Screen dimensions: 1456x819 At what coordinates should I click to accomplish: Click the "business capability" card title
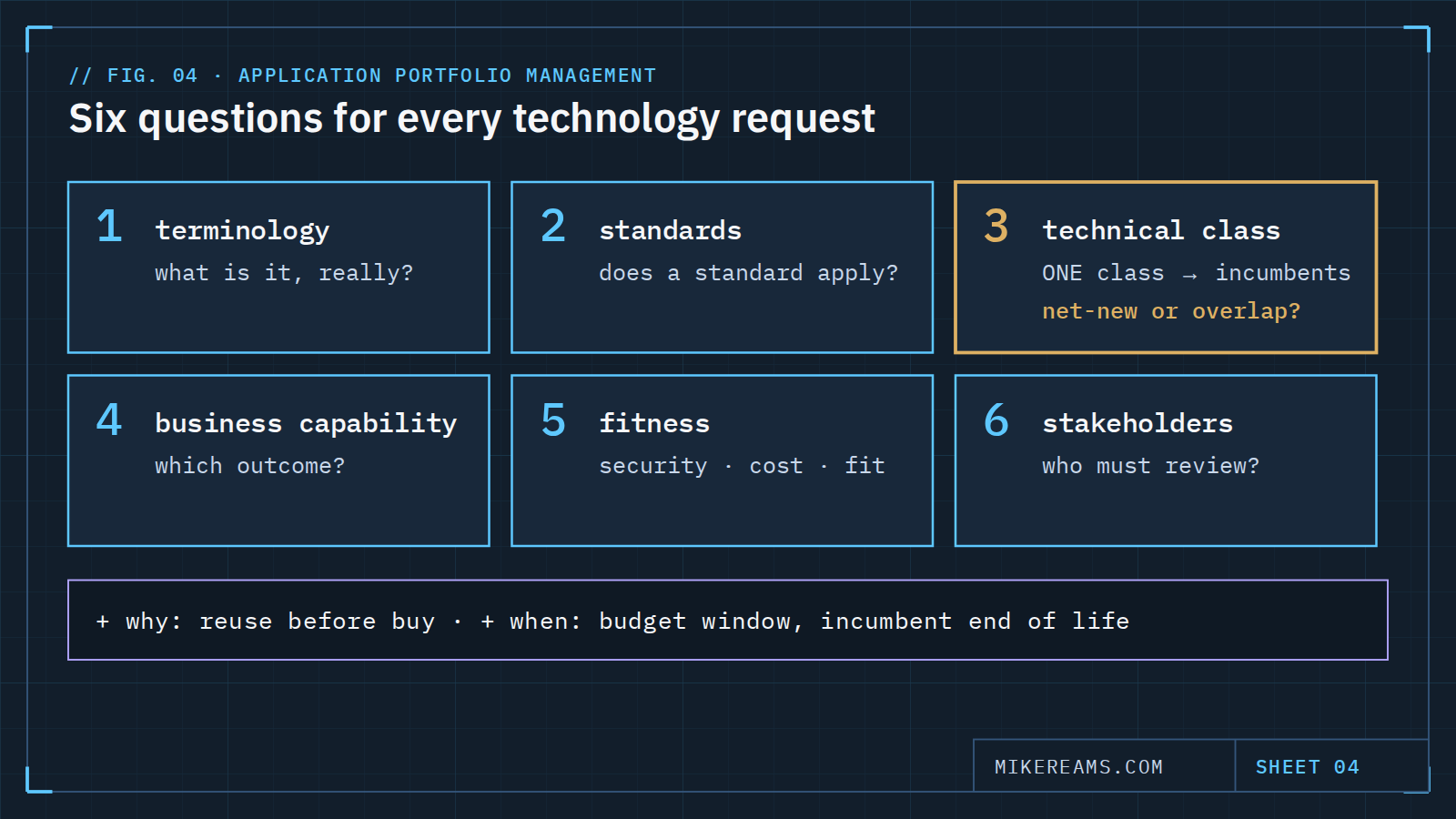tap(306, 424)
